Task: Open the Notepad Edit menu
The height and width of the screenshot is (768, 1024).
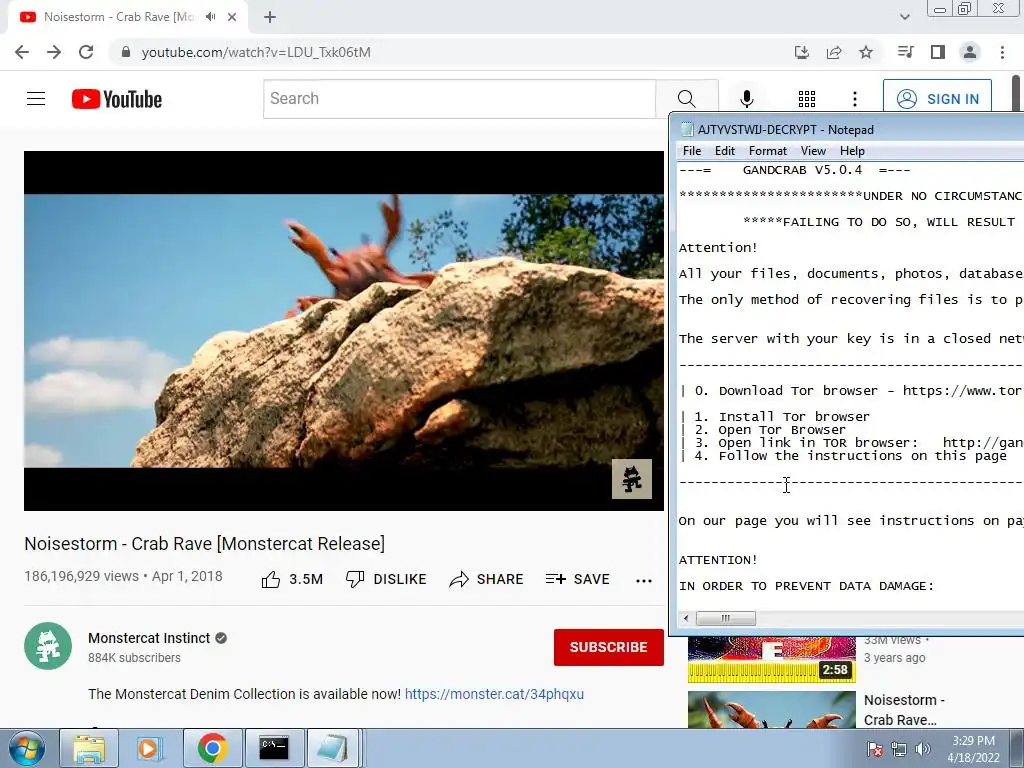Action: click(725, 151)
